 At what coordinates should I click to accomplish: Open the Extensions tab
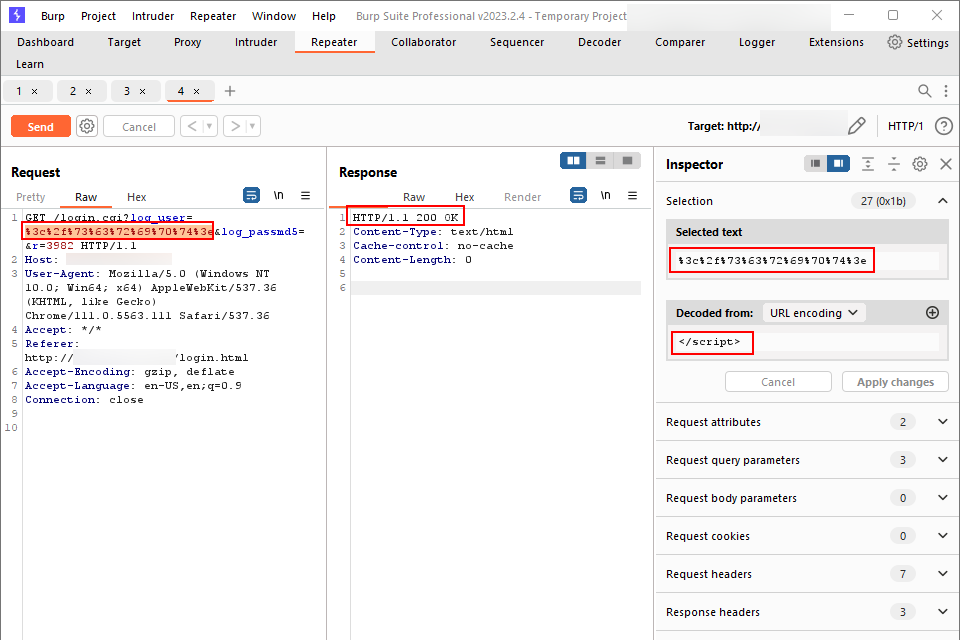click(x=836, y=42)
